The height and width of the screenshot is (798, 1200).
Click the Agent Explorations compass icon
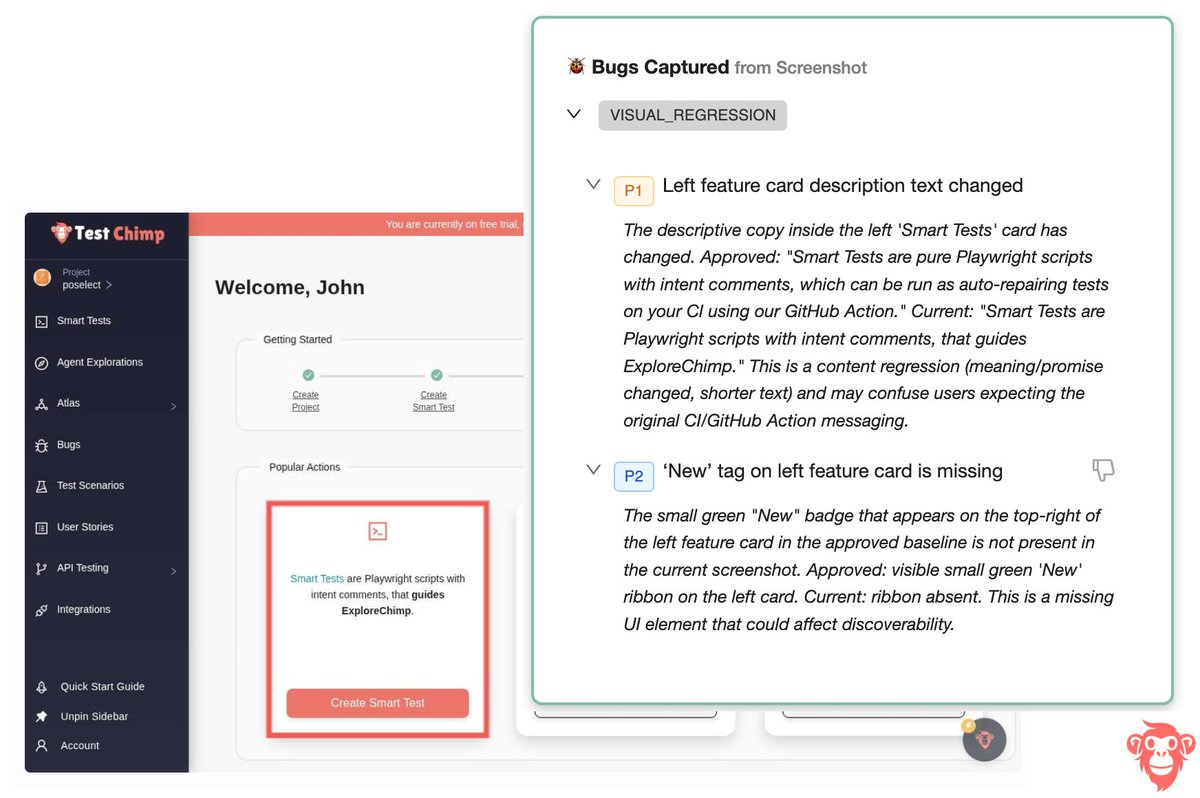[41, 363]
